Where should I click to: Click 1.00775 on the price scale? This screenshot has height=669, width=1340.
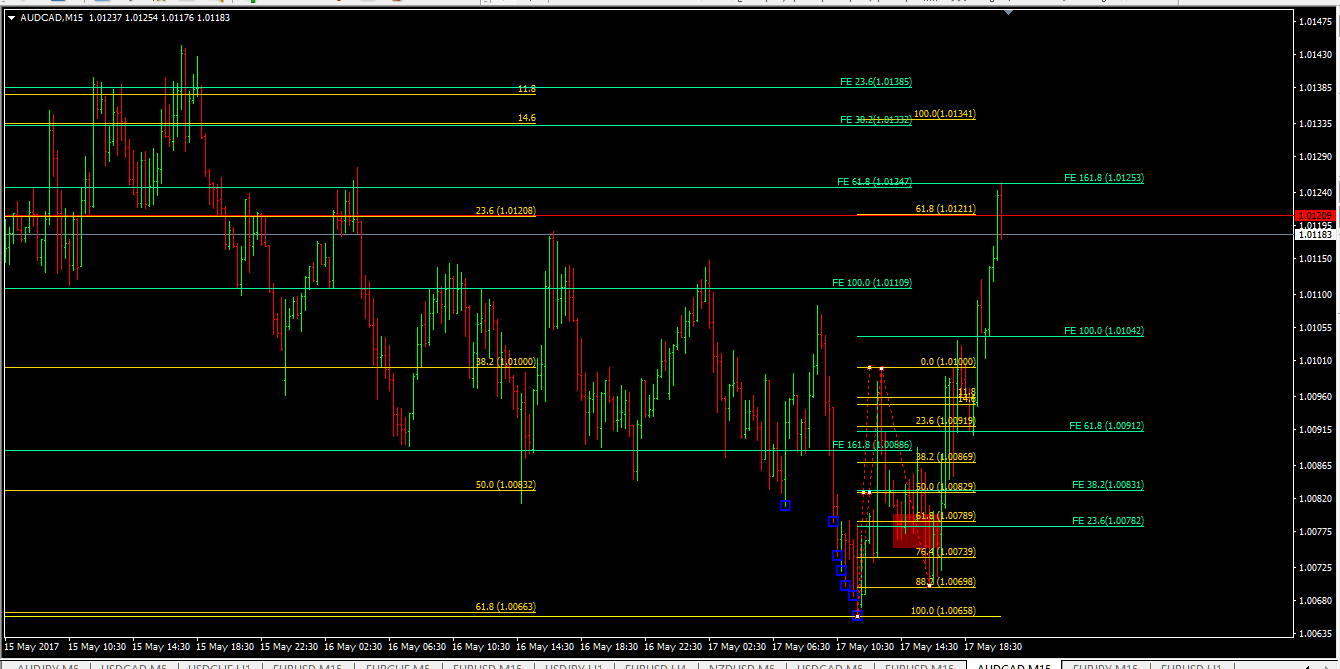[x=1315, y=532]
